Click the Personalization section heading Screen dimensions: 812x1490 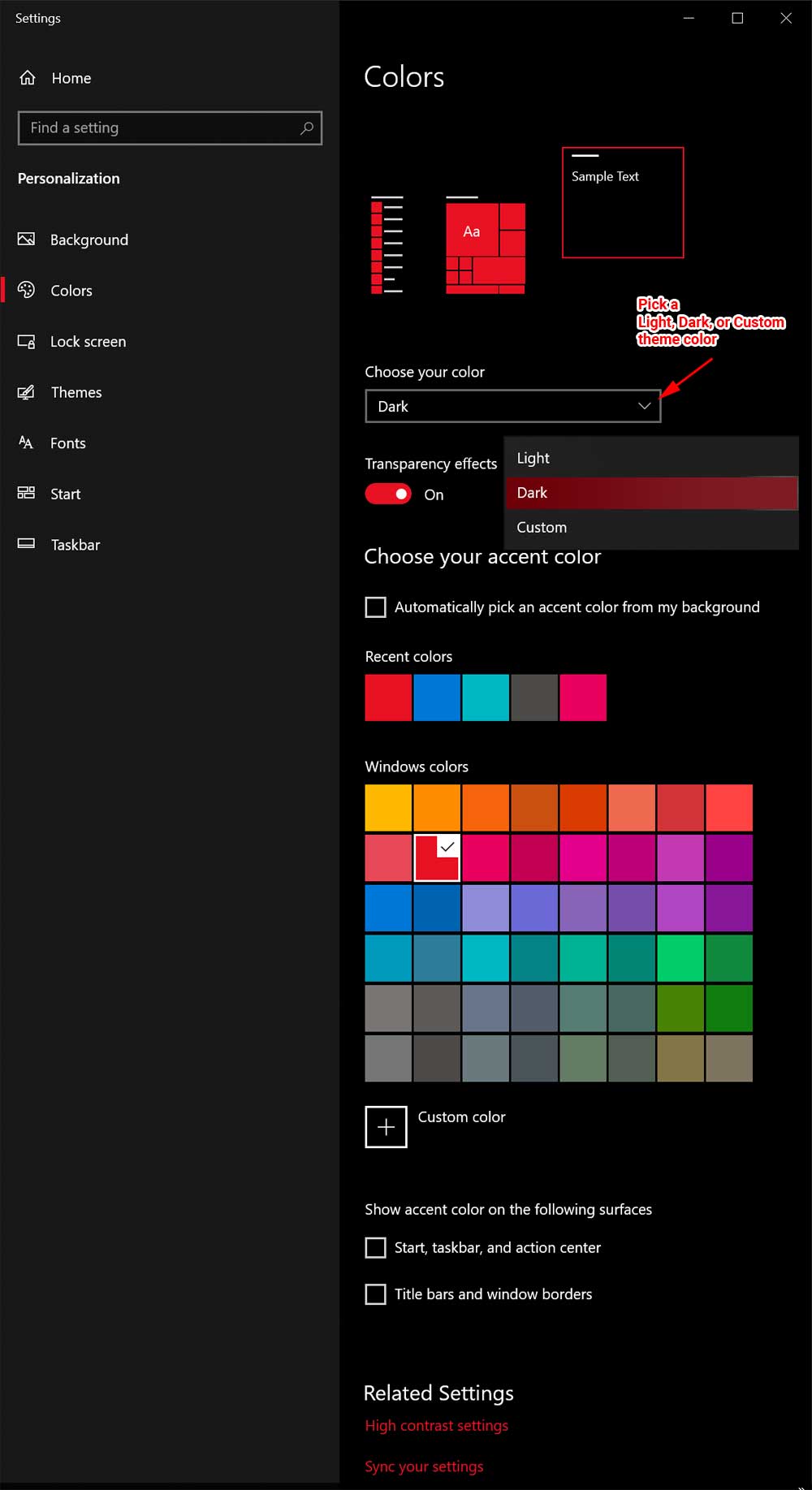pyautogui.click(x=69, y=179)
